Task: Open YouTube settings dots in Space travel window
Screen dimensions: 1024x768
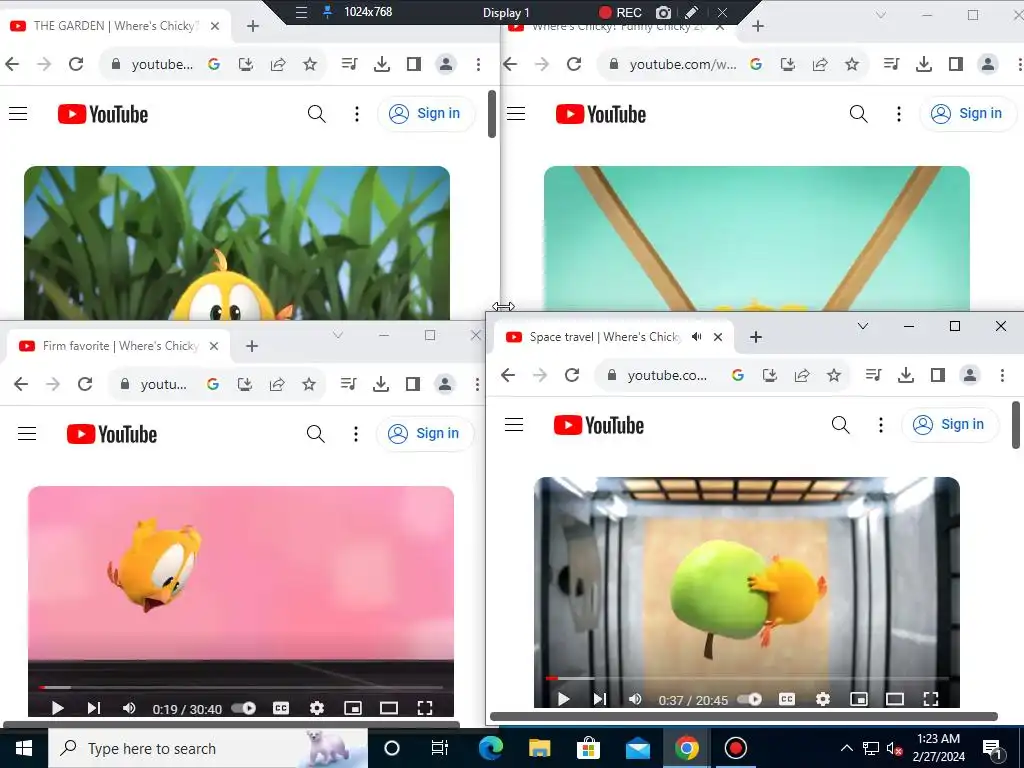Action: tap(880, 425)
